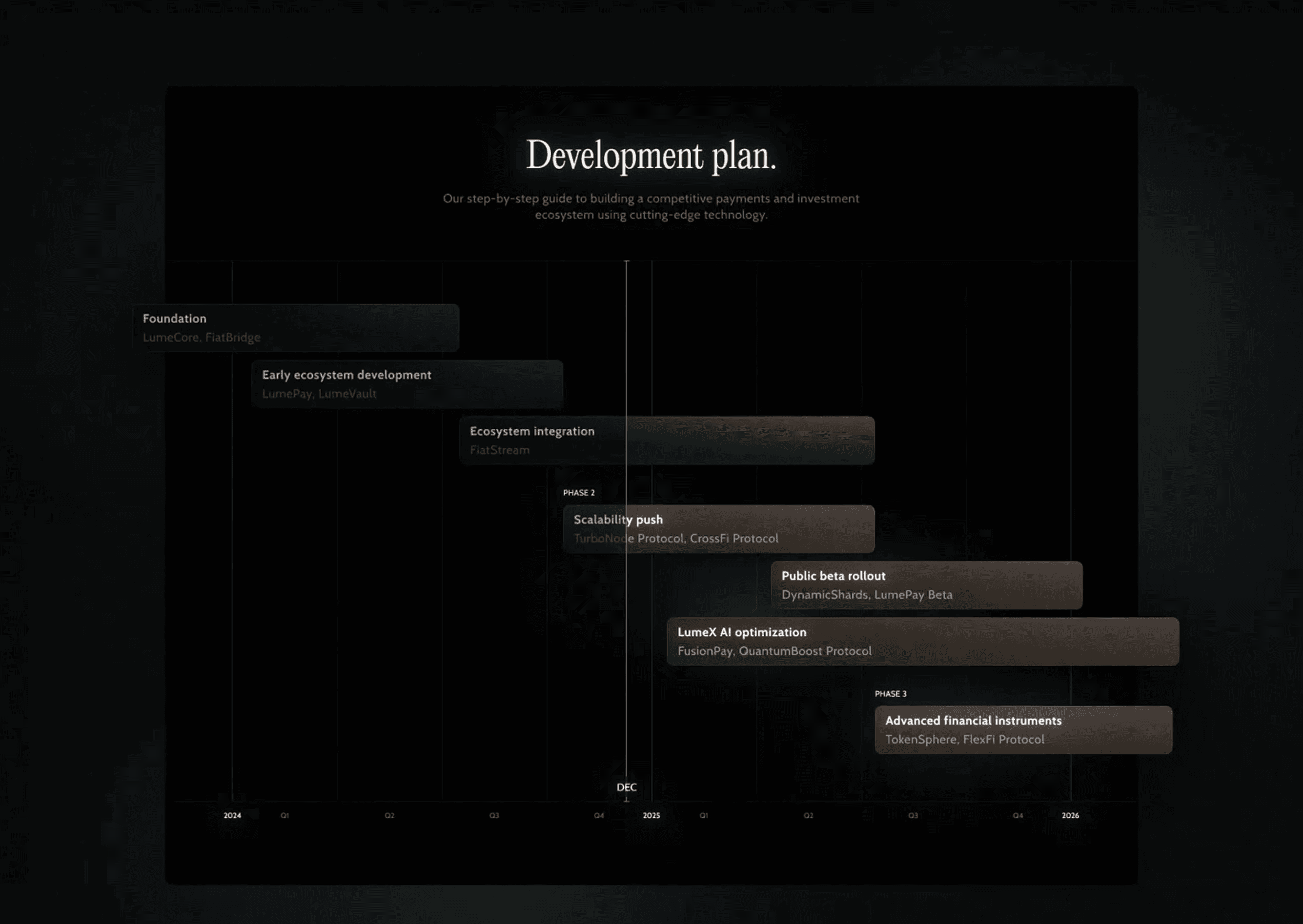Image resolution: width=1303 pixels, height=924 pixels.
Task: Click the Q2 marker of 2025
Action: point(808,815)
